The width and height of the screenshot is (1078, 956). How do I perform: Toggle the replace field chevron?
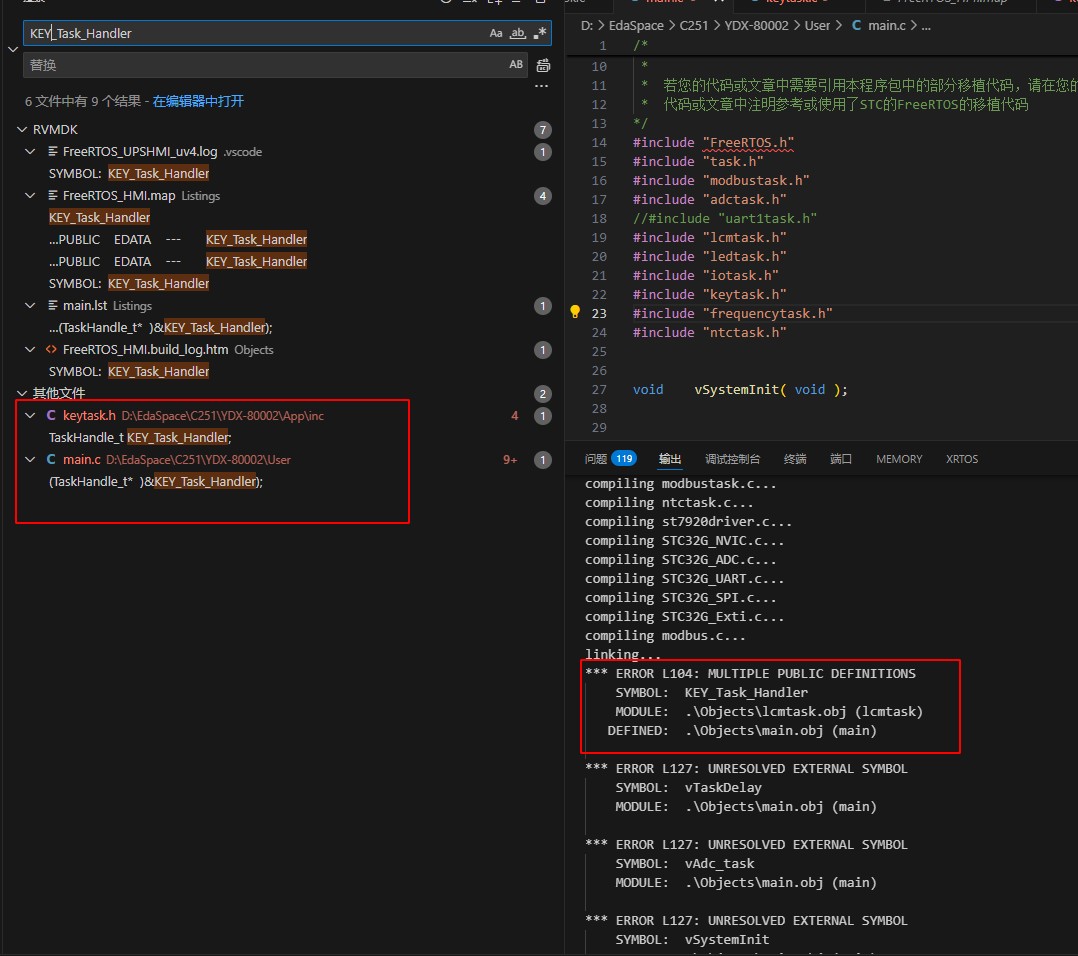[12, 49]
